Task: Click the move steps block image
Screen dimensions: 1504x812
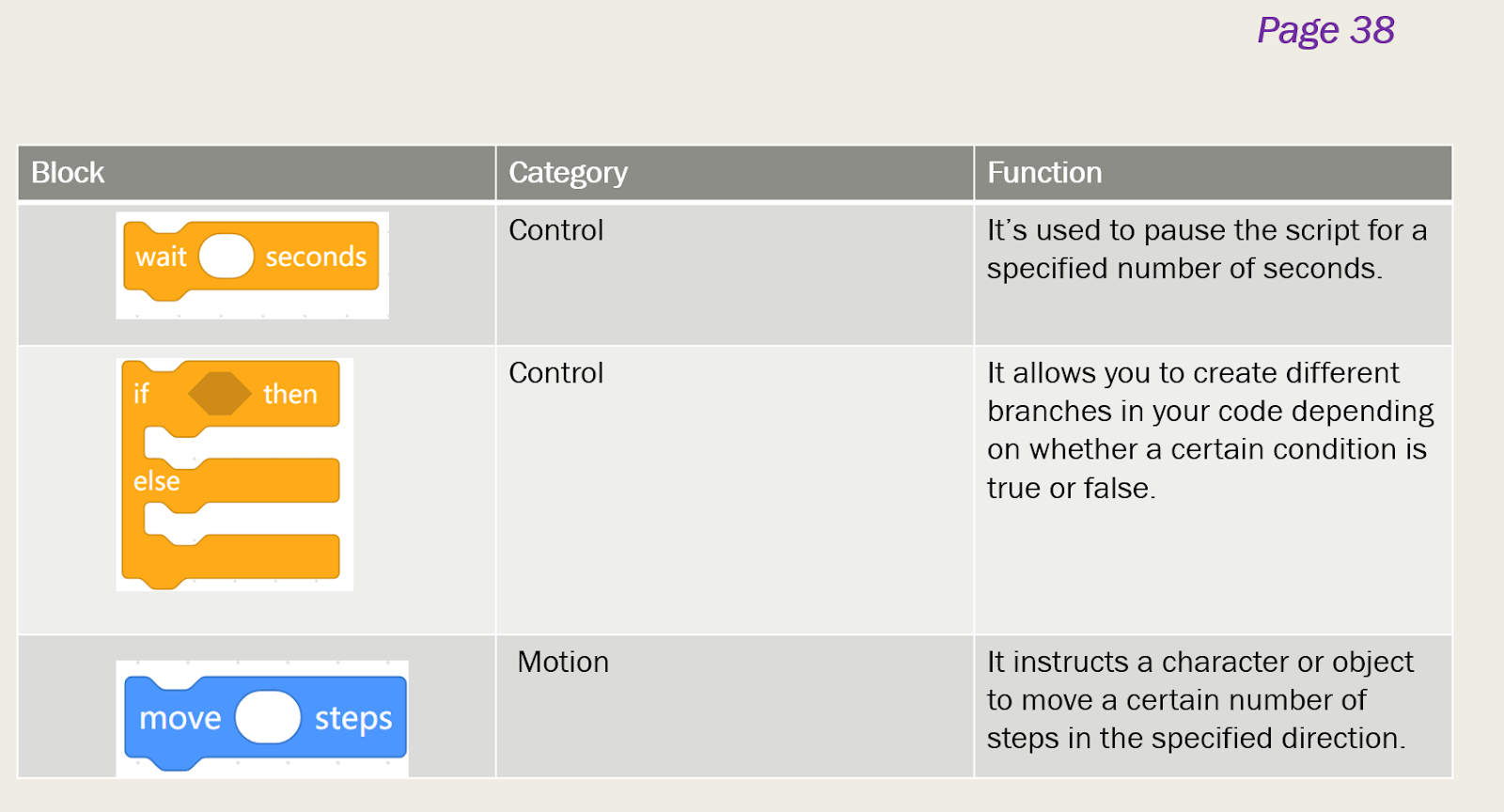Action: [x=262, y=719]
